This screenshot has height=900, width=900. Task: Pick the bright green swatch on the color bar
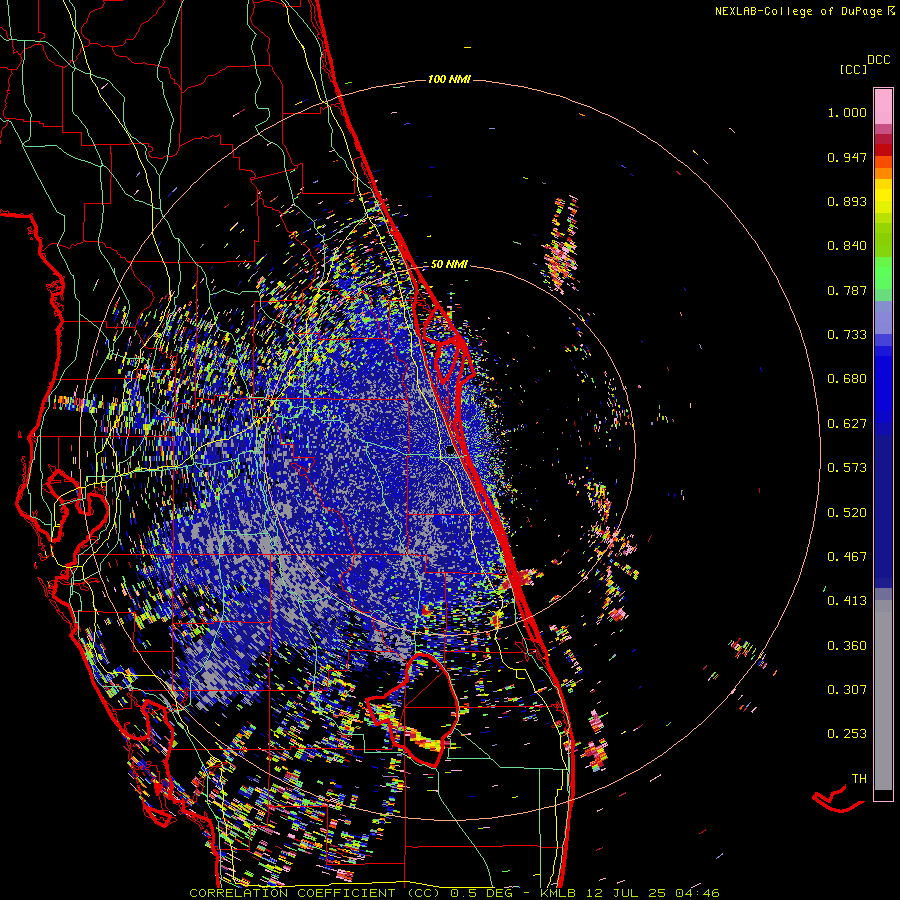tap(883, 273)
